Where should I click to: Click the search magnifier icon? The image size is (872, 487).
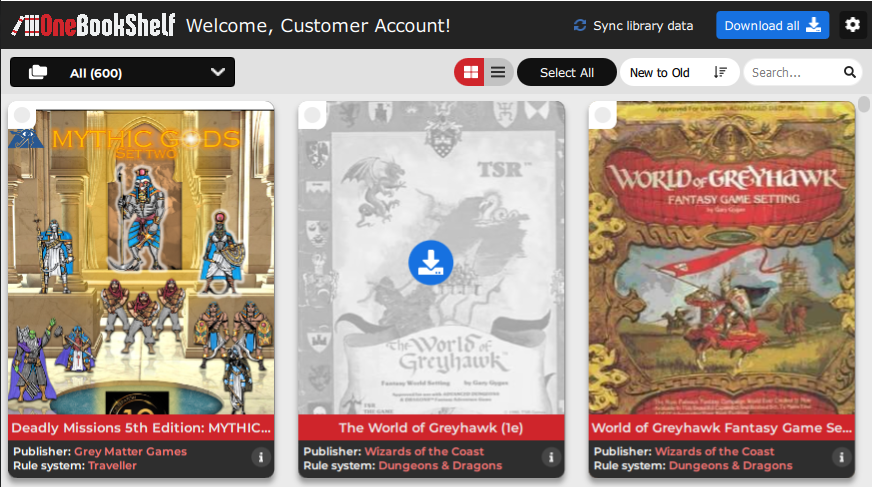click(849, 72)
